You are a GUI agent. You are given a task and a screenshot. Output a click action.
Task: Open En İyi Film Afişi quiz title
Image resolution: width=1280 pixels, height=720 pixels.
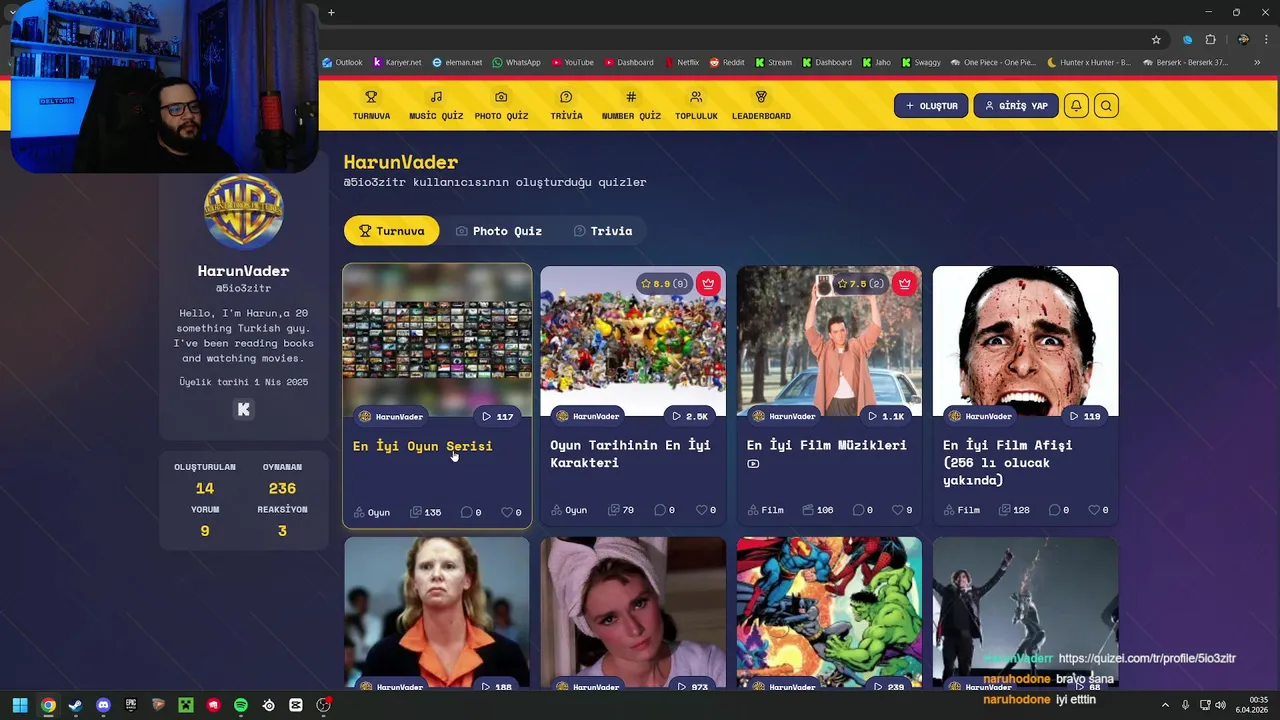click(1008, 462)
